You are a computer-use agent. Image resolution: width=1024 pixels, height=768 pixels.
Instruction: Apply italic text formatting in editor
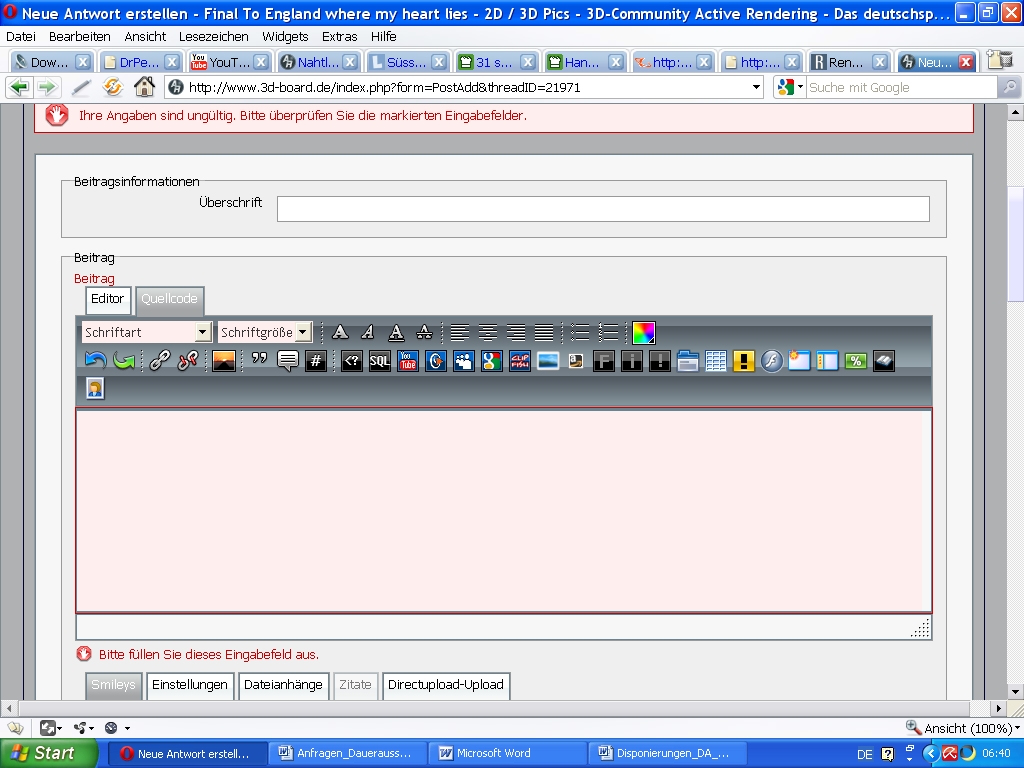pos(368,332)
